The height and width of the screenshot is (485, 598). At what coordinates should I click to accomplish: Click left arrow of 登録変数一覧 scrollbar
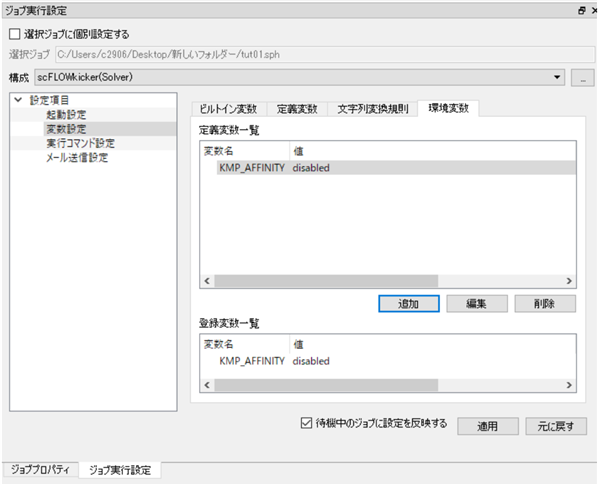207,385
